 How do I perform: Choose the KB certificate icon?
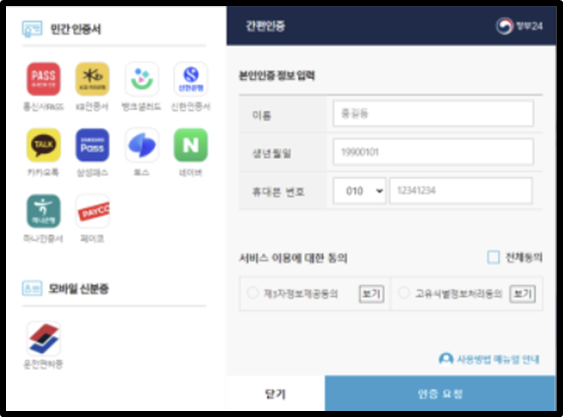pyautogui.click(x=92, y=79)
